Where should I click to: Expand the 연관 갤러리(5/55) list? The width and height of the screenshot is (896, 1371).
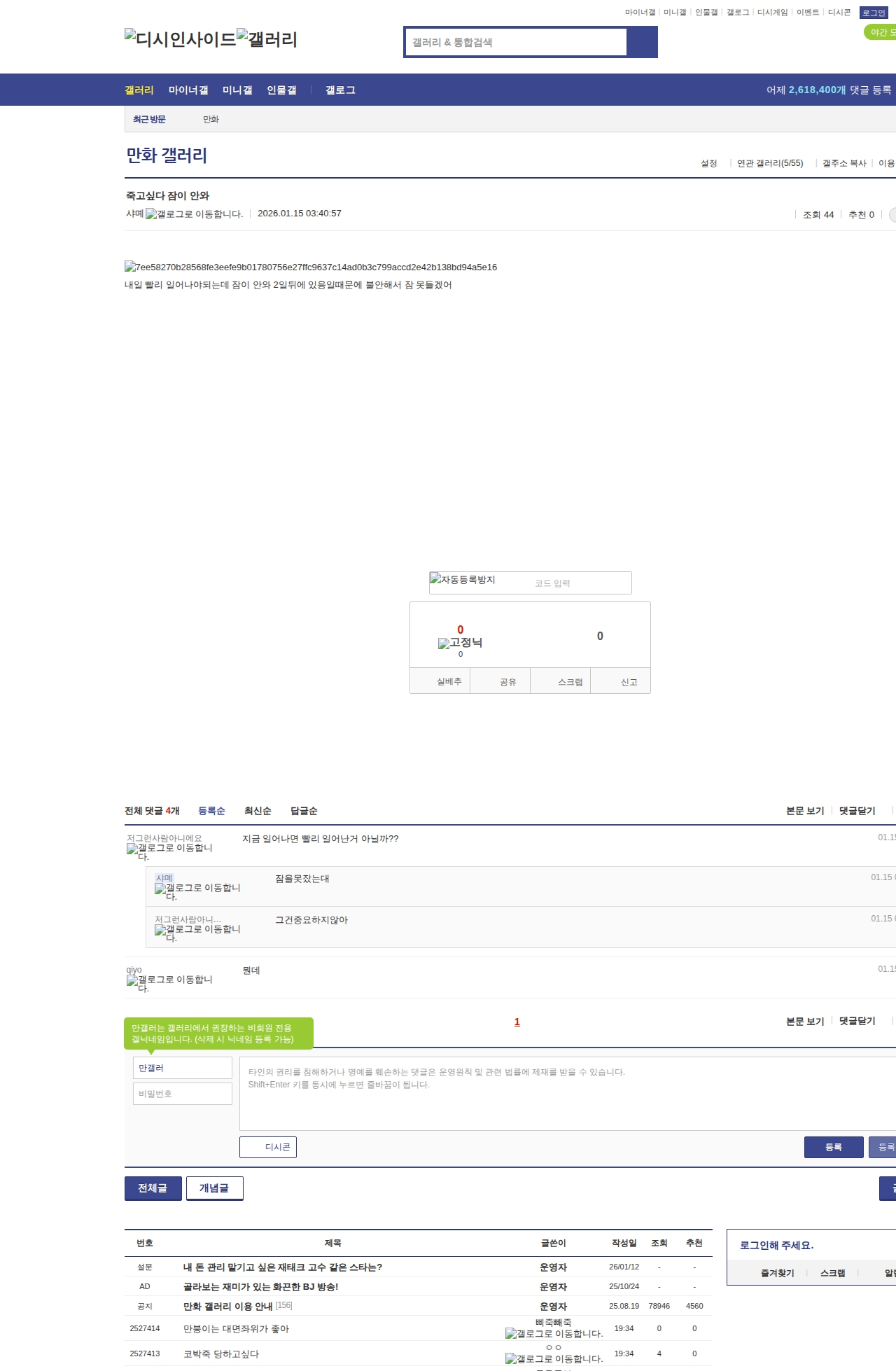coord(770,163)
